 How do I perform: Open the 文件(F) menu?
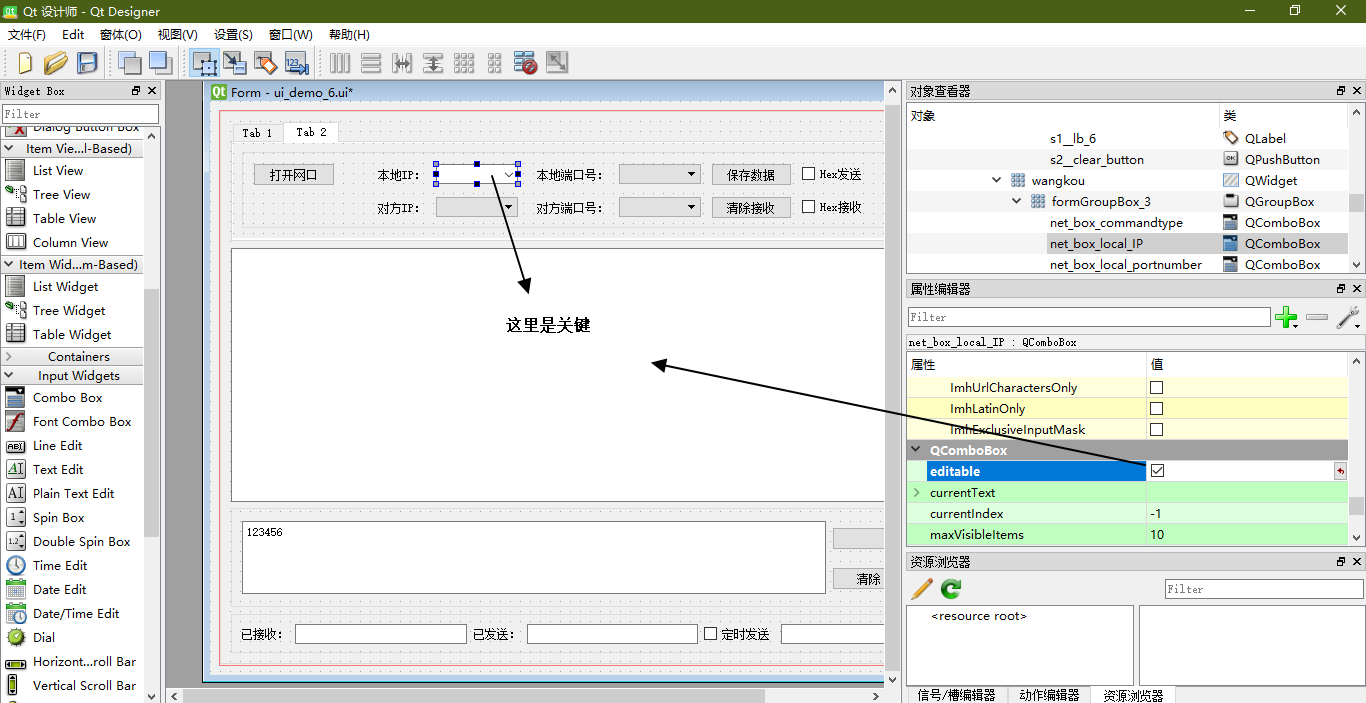tap(27, 35)
